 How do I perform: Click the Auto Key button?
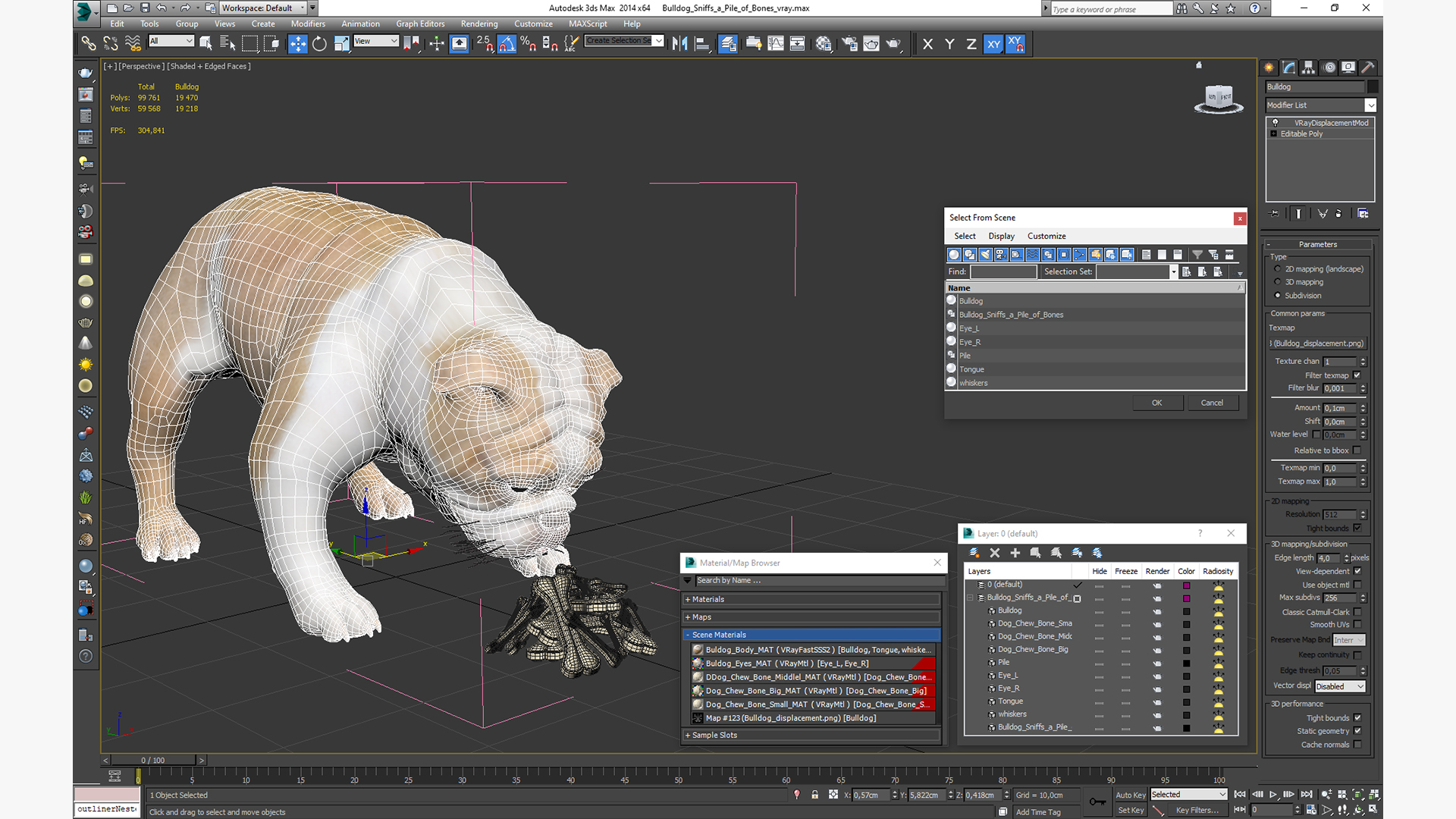pos(1130,795)
